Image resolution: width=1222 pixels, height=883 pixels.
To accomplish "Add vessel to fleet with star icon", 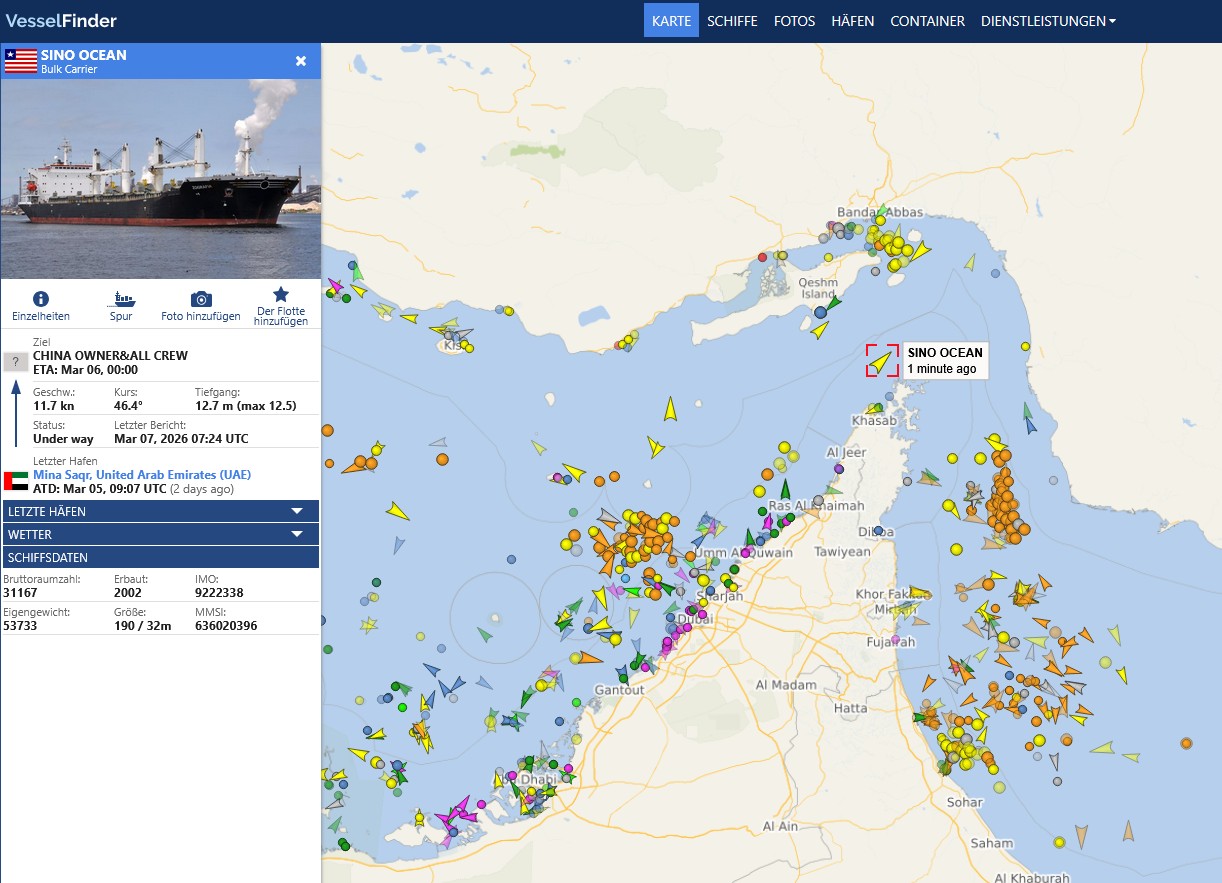I will (x=281, y=295).
